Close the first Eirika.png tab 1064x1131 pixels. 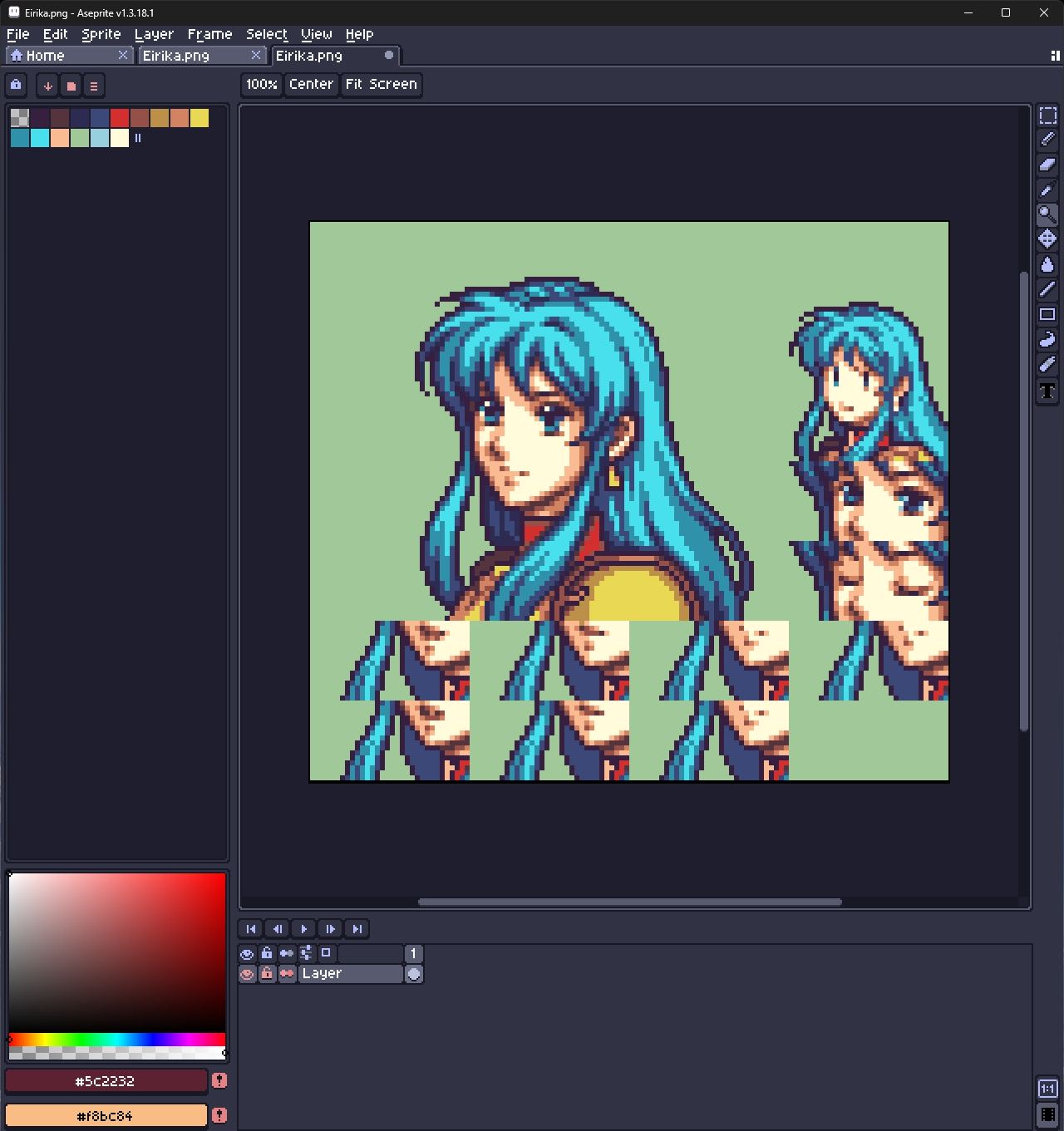(x=256, y=55)
